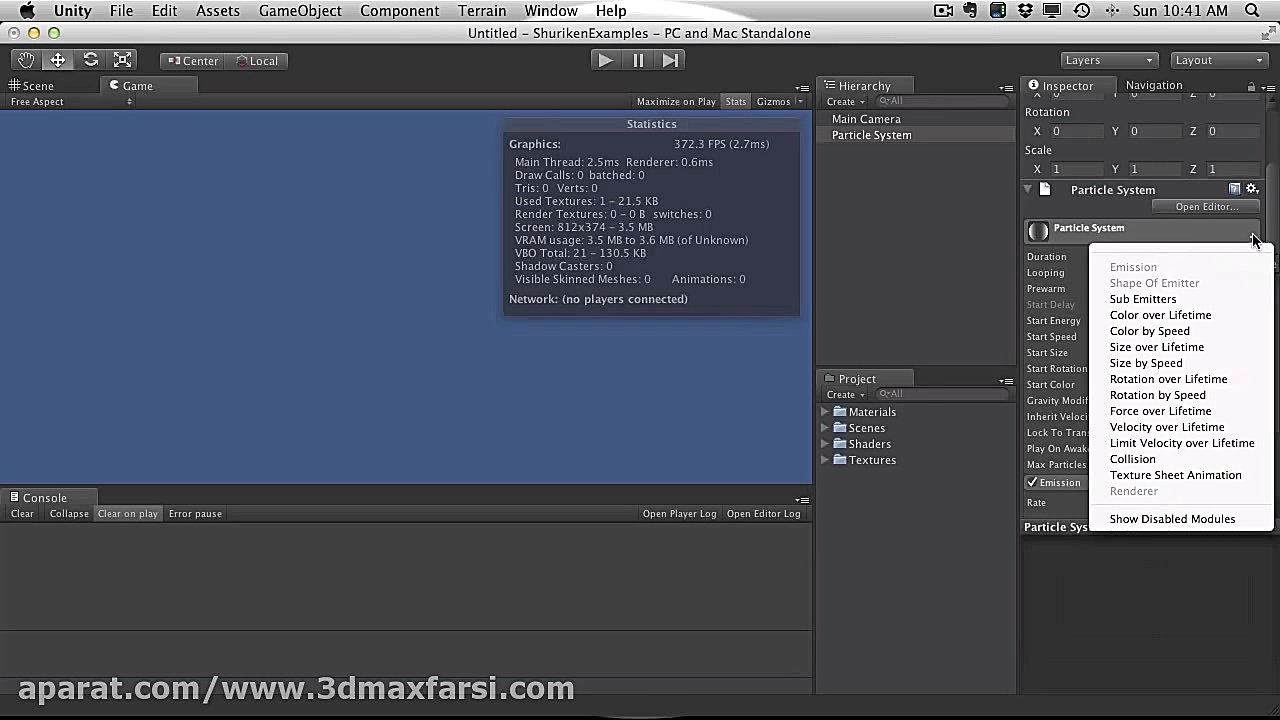Image resolution: width=1280 pixels, height=720 pixels.
Task: Open the Hierarchy panel options menu icon
Action: tap(1006, 87)
